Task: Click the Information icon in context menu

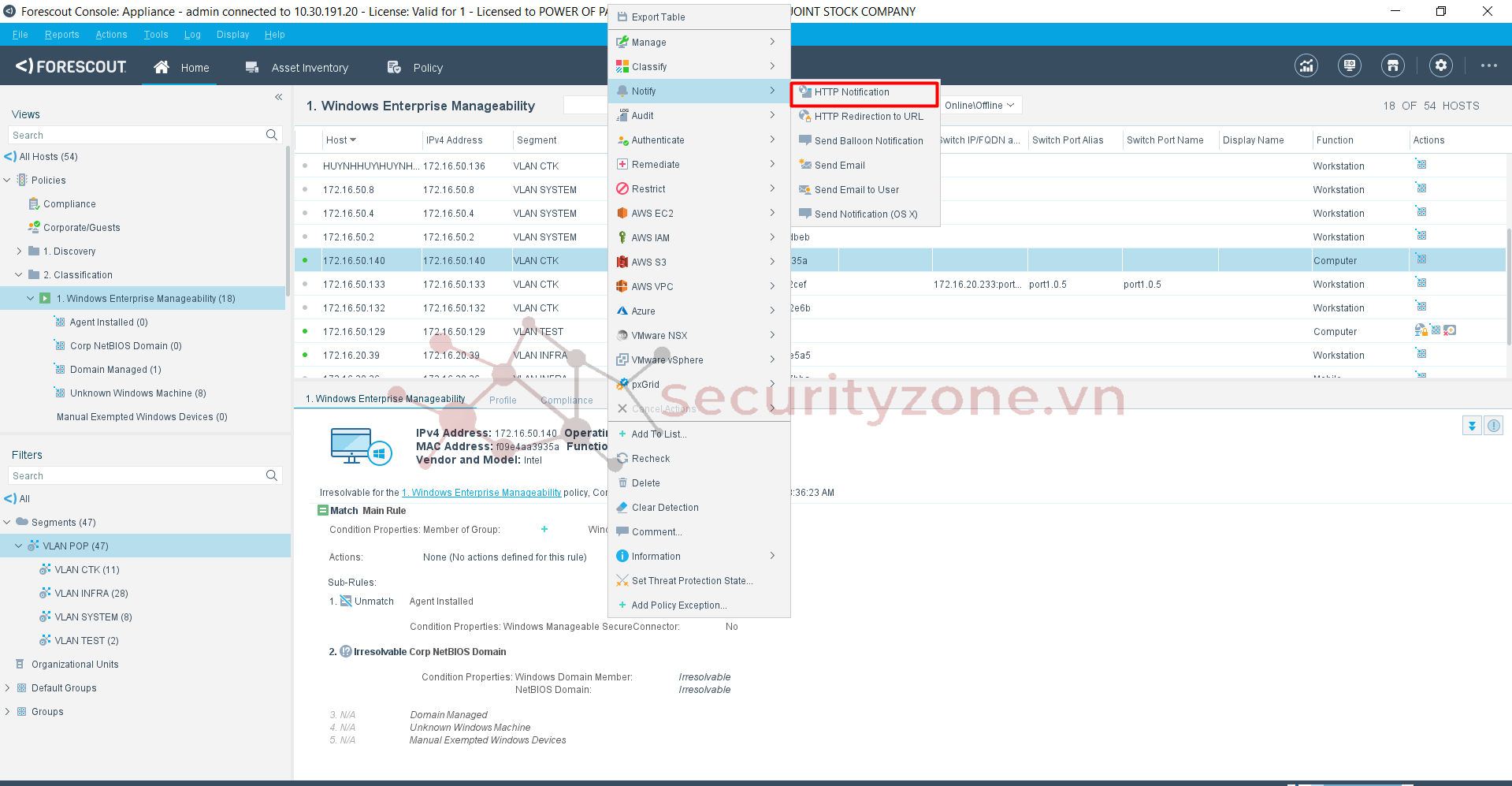Action: click(622, 556)
